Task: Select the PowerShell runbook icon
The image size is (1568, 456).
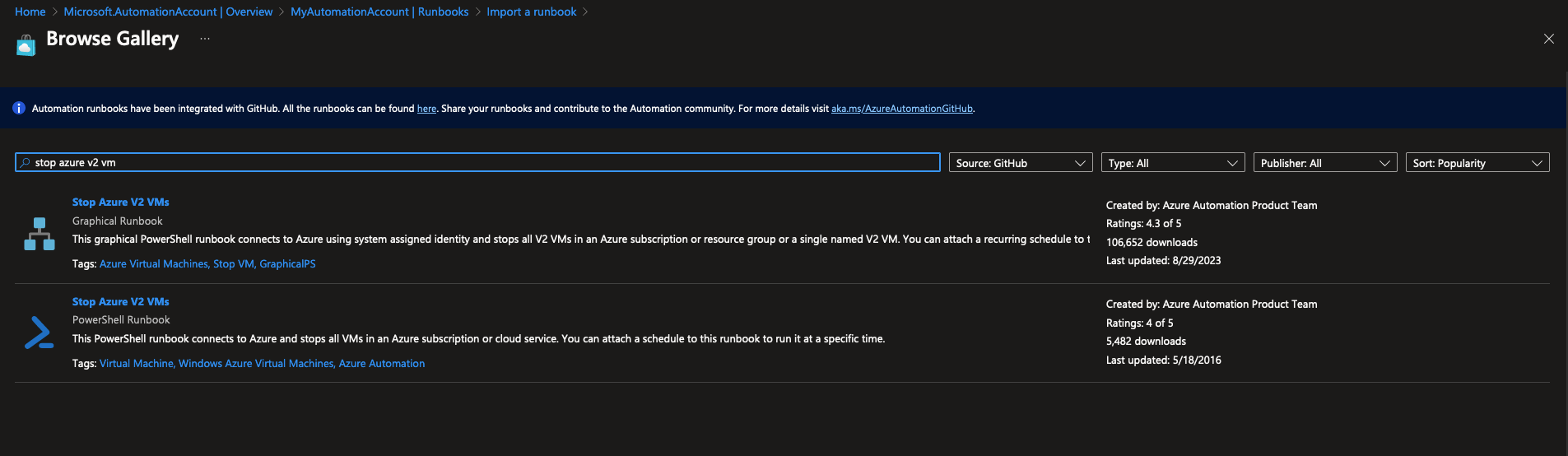Action: coord(40,333)
